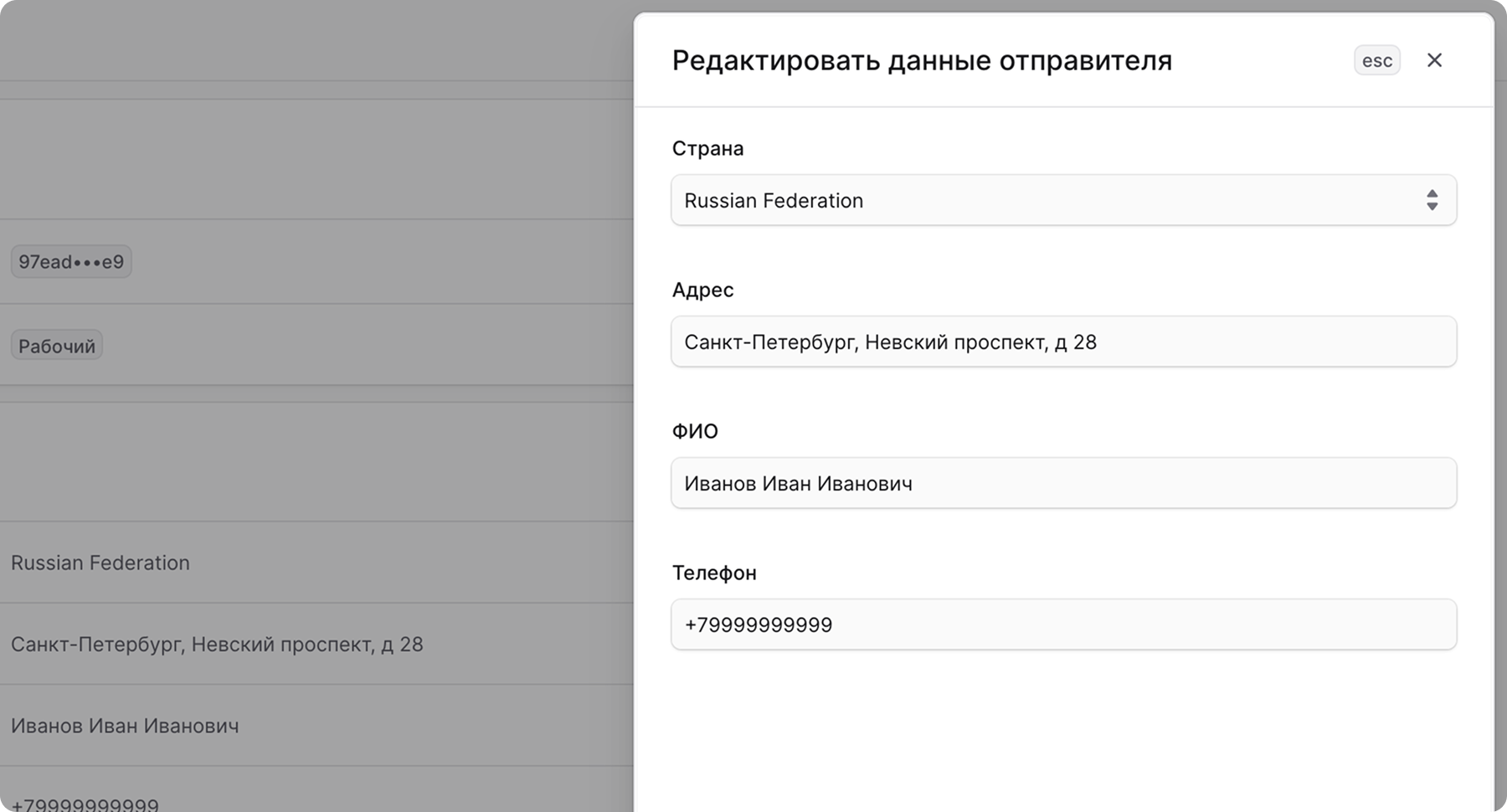
Task: Close the sender editing dialog with X
Action: tap(1435, 59)
